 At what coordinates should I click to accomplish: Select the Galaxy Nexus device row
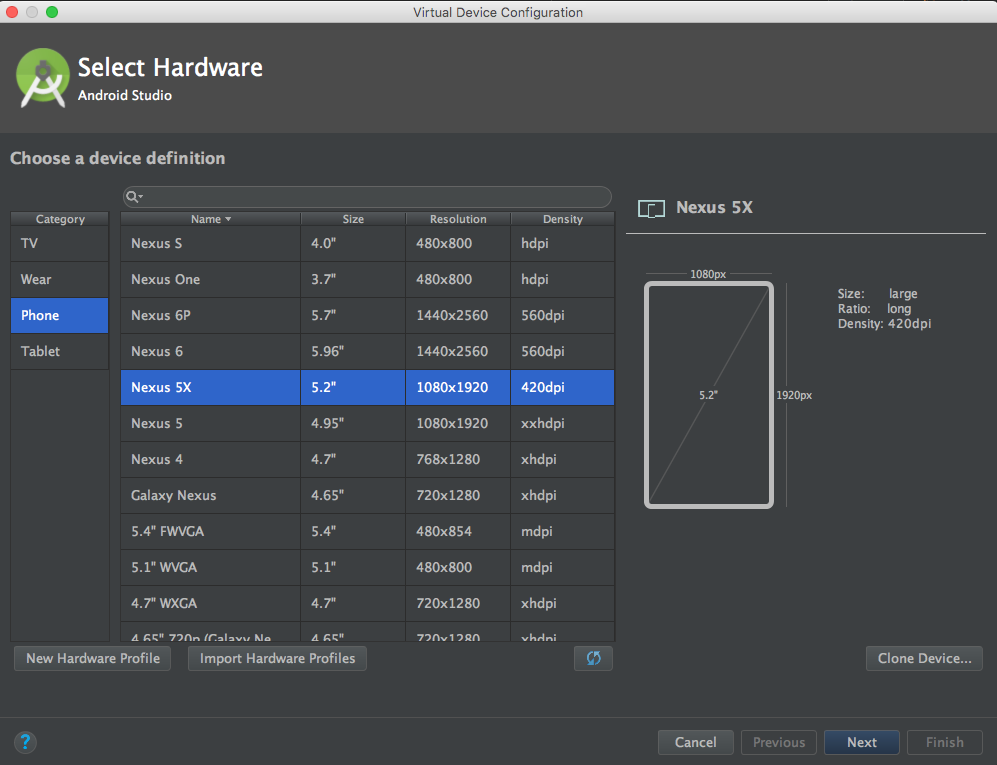(368, 495)
